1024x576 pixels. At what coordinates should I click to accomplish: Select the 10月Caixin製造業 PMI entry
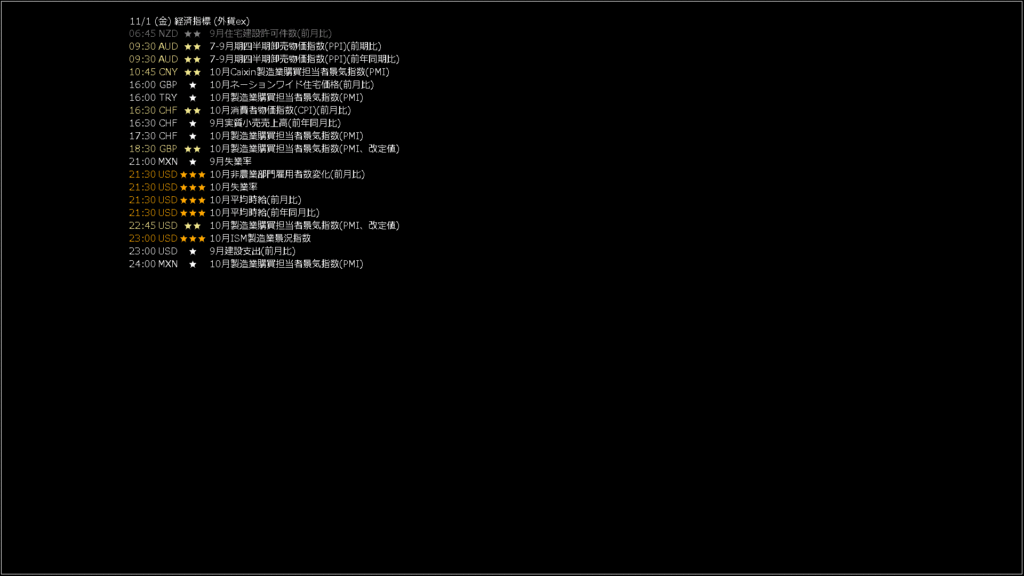pos(299,72)
